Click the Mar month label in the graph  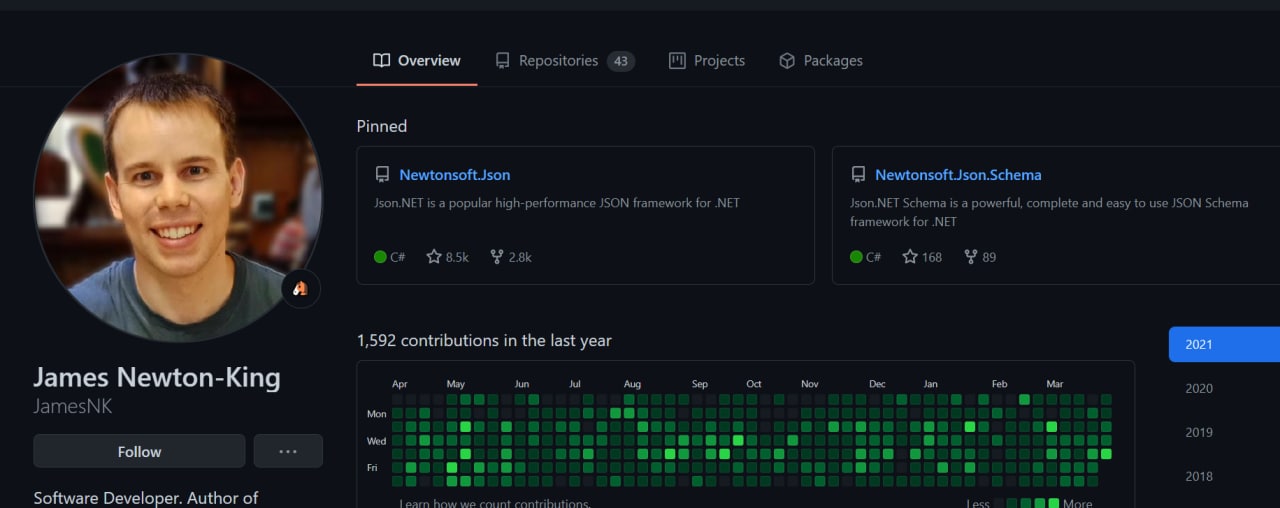tap(1055, 384)
